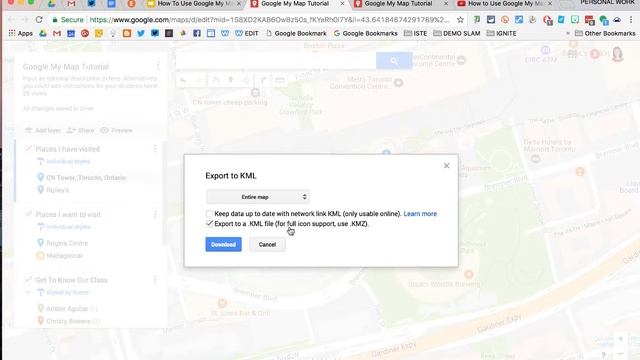Screen dimensions: 640x360
Task: Enable the network link KML checkbox
Action: (x=209, y=213)
